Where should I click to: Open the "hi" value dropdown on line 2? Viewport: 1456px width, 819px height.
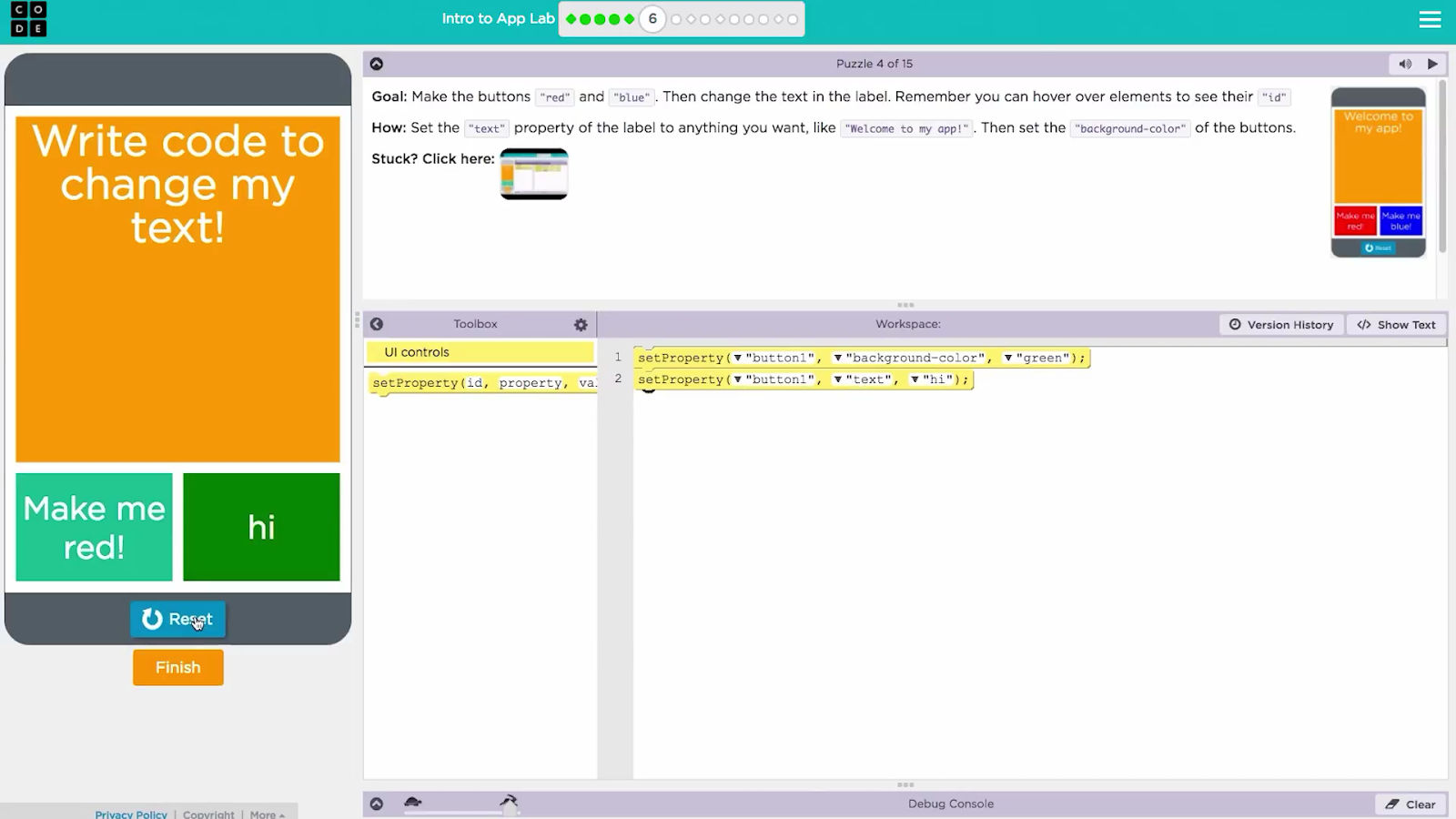(915, 379)
